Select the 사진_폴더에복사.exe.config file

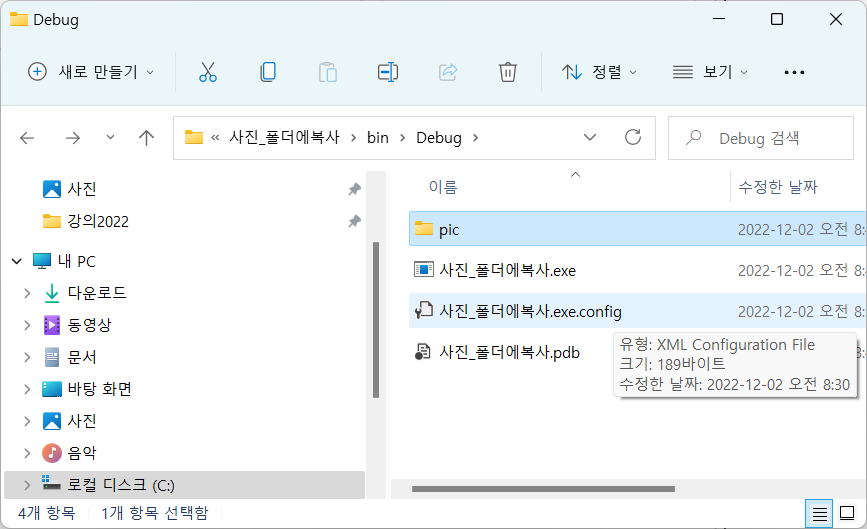pyautogui.click(x=637, y=311)
